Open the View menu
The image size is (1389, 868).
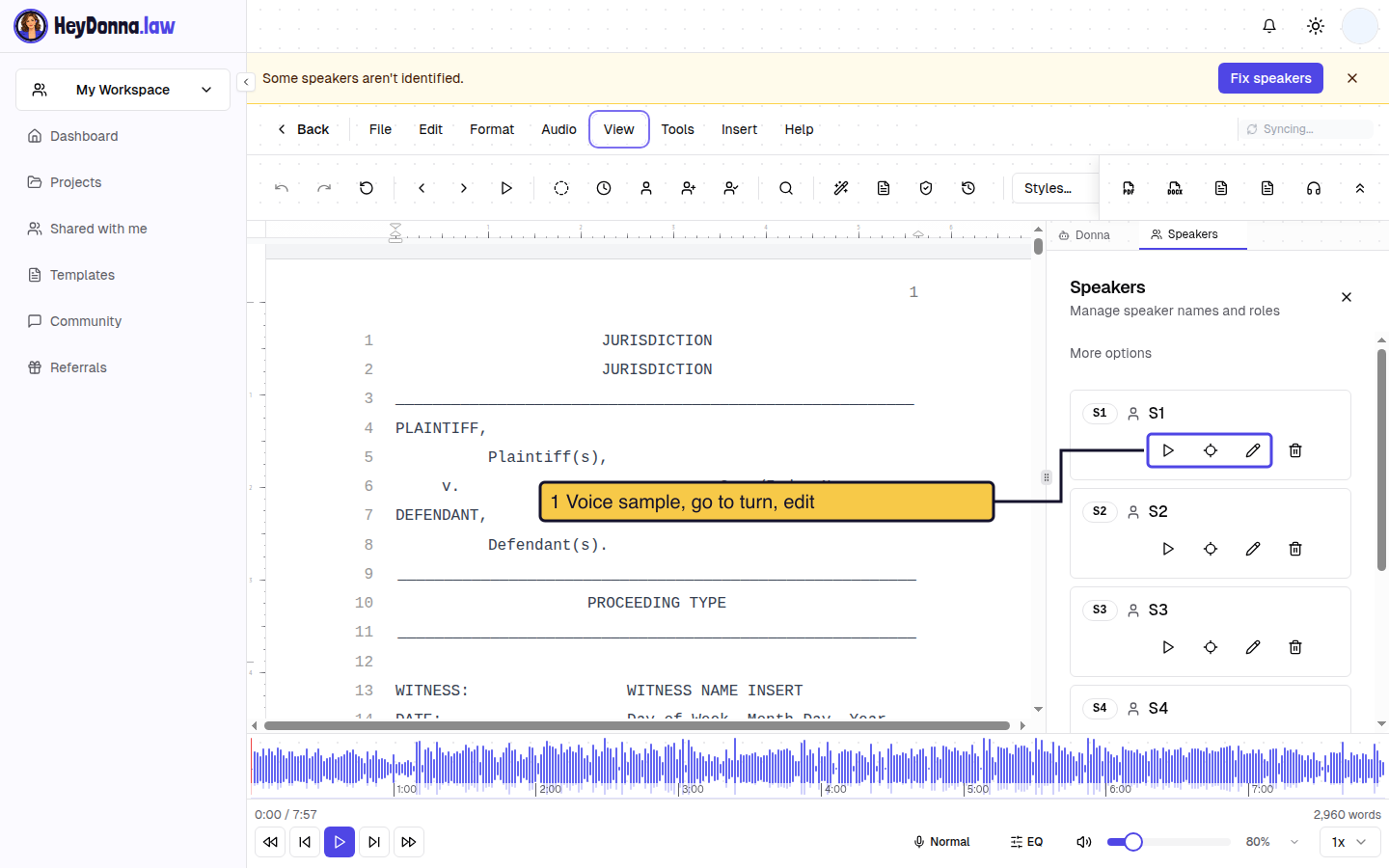point(619,129)
